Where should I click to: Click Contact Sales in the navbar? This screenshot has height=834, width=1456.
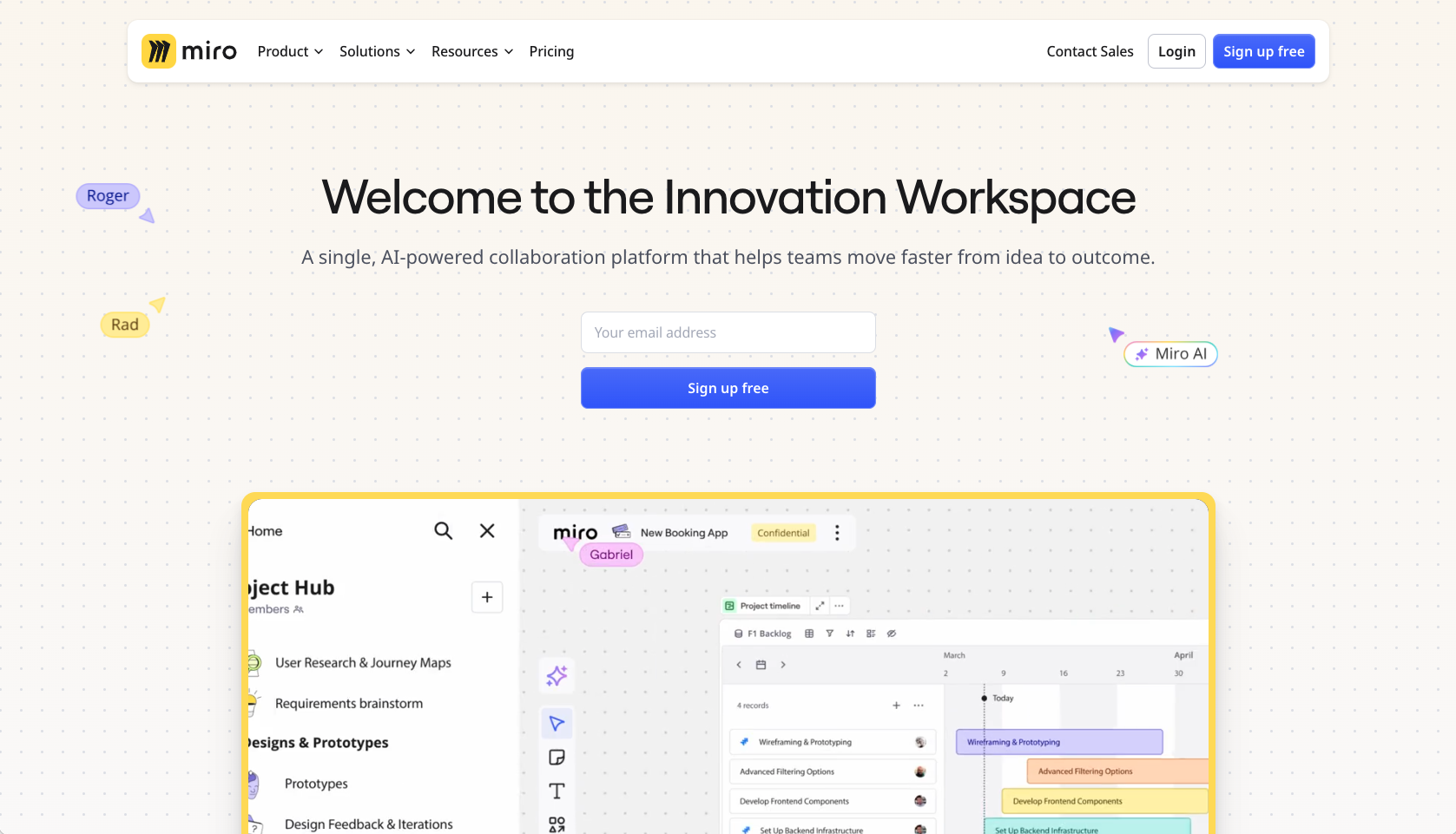1090,51
